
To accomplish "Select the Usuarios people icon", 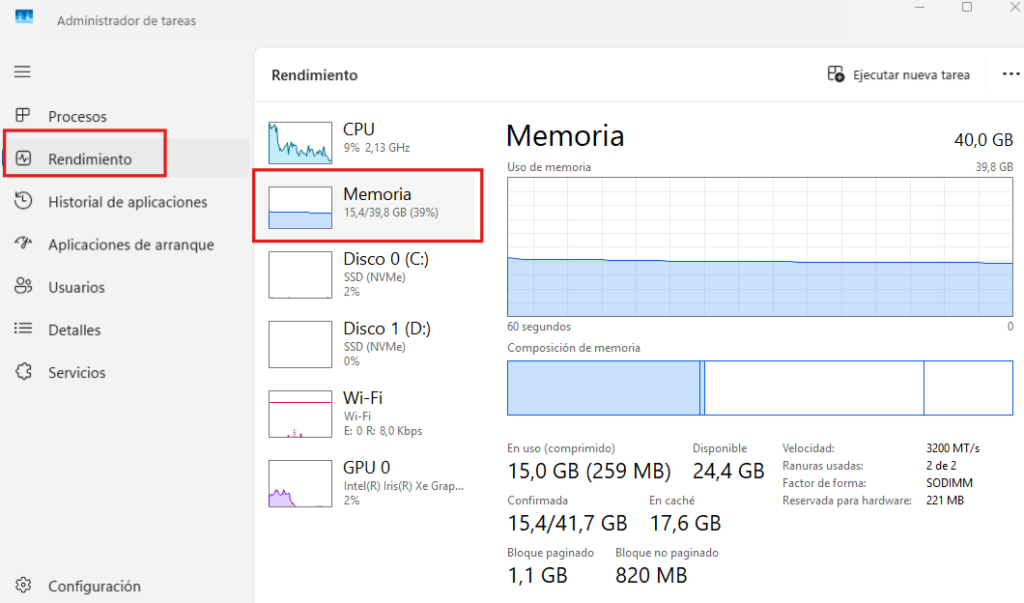I will 23,287.
